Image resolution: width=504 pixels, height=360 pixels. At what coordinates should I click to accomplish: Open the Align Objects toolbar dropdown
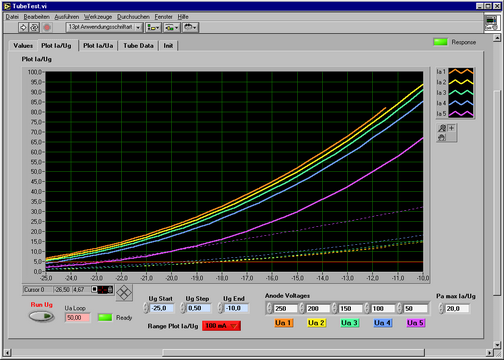click(153, 27)
